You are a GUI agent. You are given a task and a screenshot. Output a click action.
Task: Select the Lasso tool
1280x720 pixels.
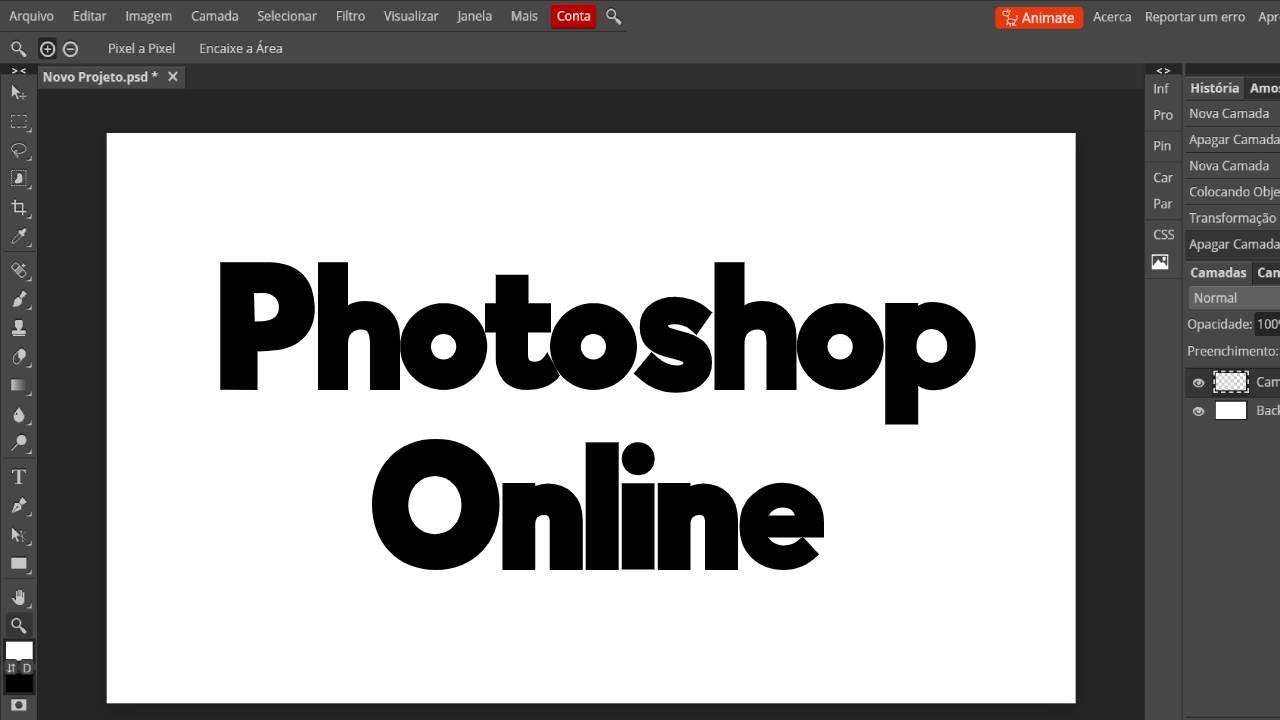(18, 150)
